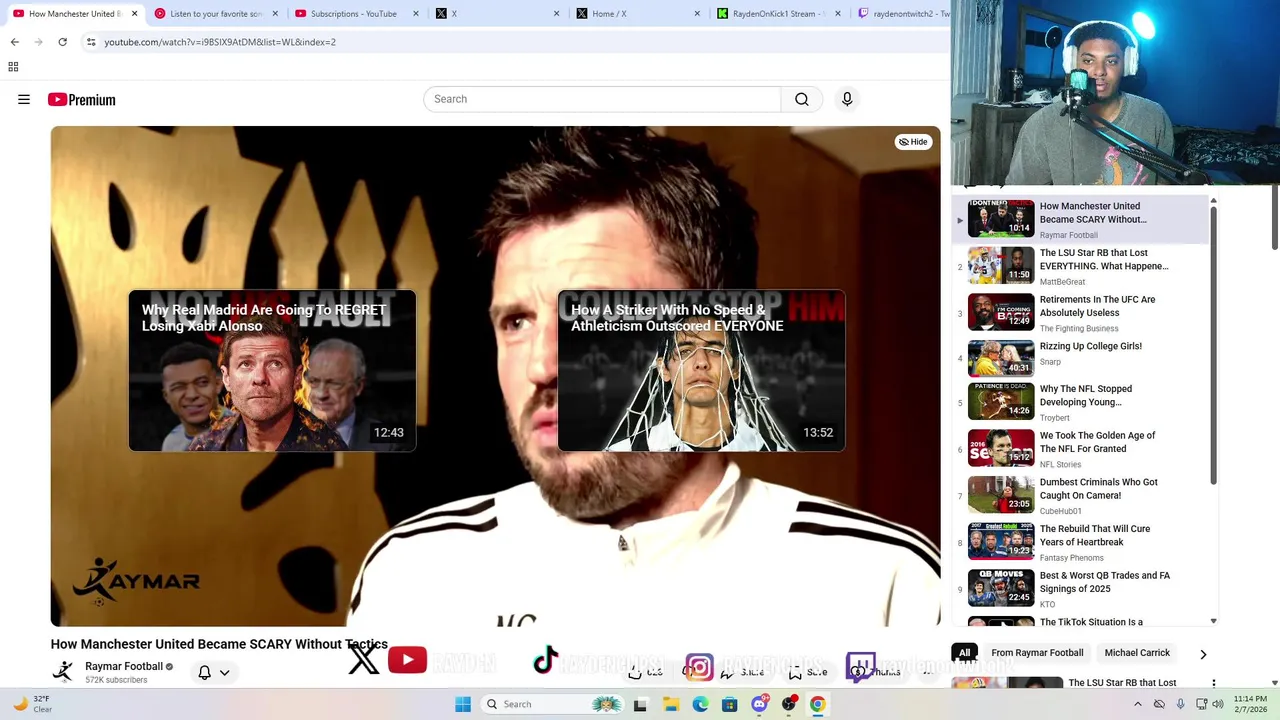
Task: Select the current 'How Manchester United' playlist item
Action: (x=1080, y=220)
